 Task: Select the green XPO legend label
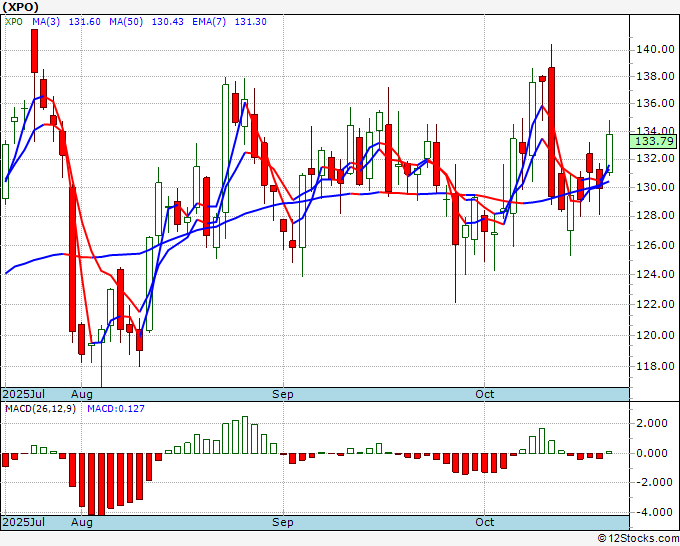[14, 22]
